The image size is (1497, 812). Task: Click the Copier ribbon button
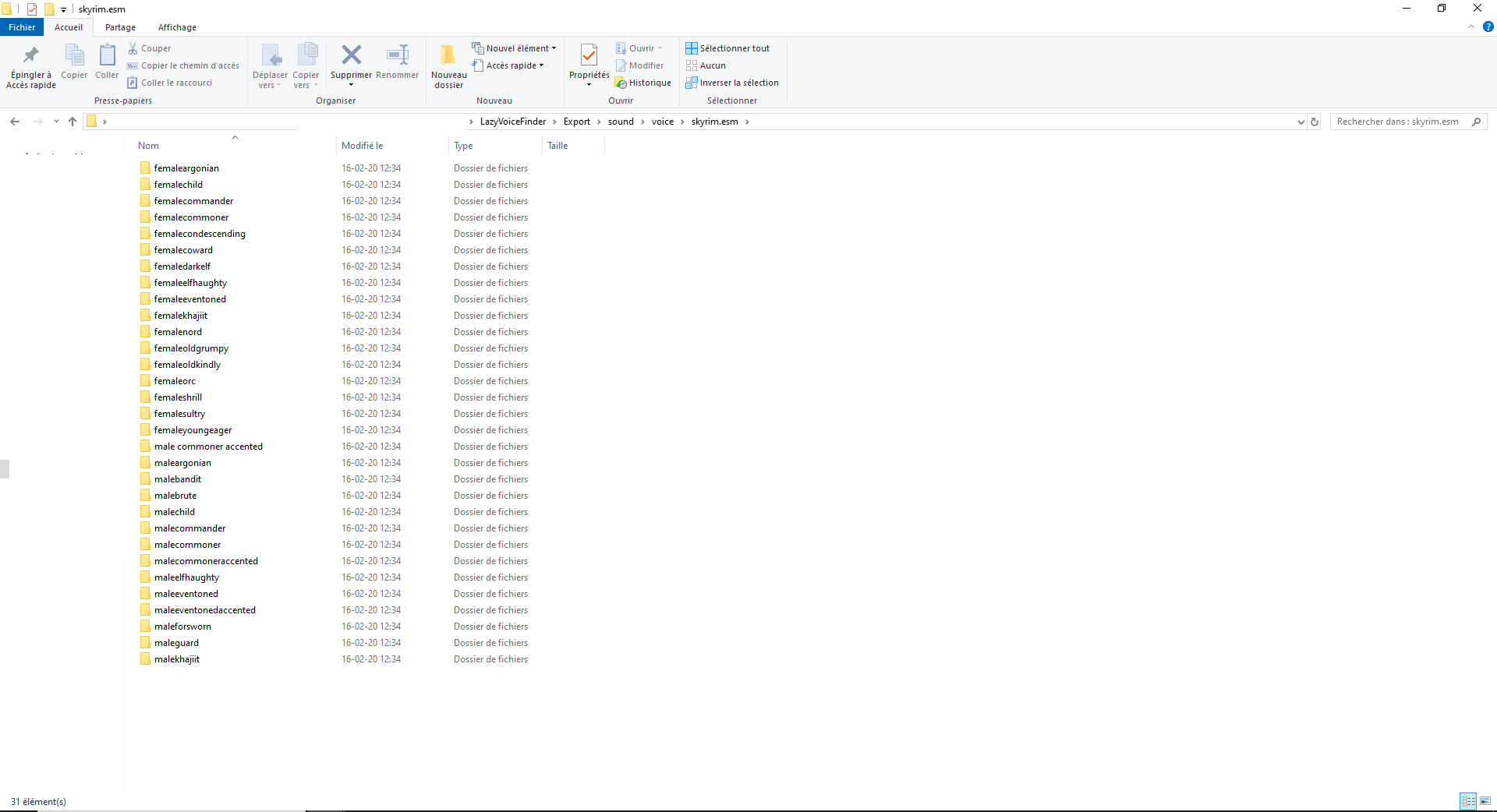[x=74, y=62]
